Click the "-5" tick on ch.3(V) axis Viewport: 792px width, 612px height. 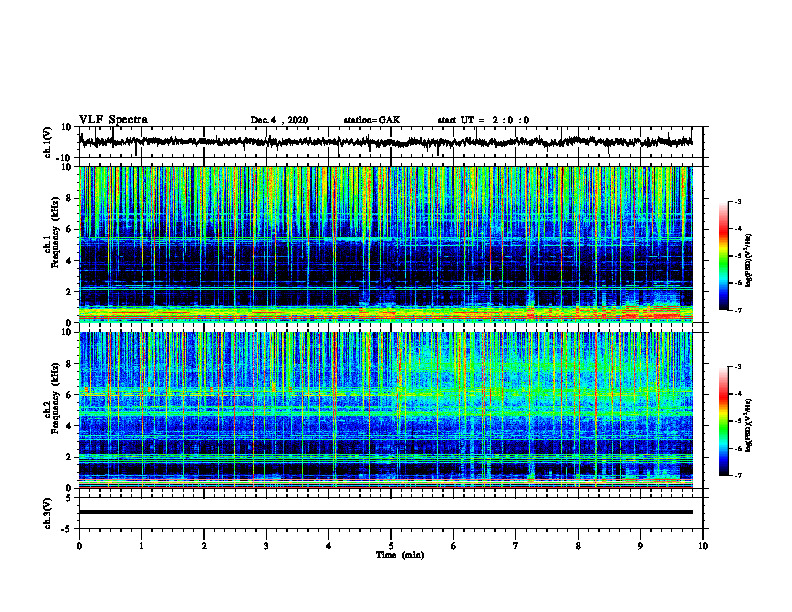coord(67,529)
